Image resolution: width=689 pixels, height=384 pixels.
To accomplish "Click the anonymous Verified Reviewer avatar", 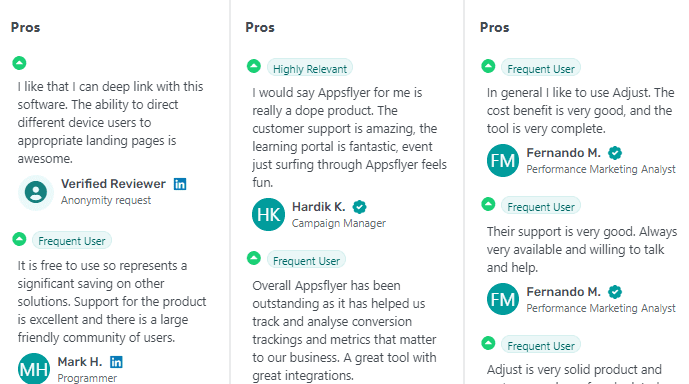I will 36,192.
